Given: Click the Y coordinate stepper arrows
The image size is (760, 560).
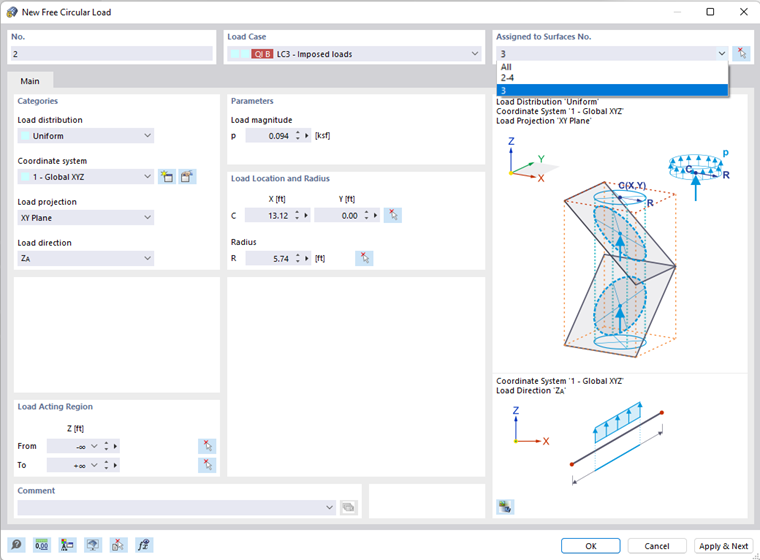Looking at the screenshot, I should pos(366,215).
